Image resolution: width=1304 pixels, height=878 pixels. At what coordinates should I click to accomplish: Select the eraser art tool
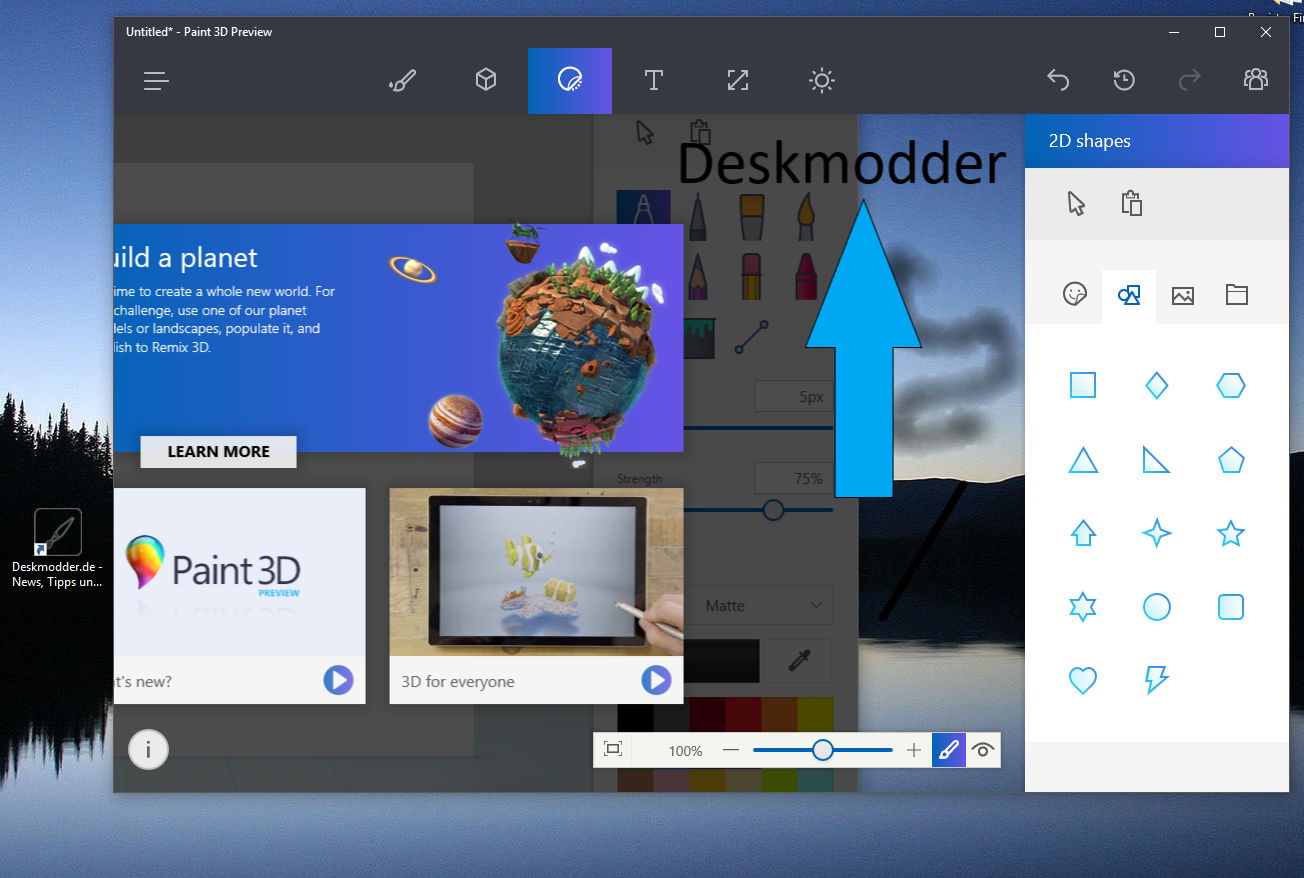752,276
